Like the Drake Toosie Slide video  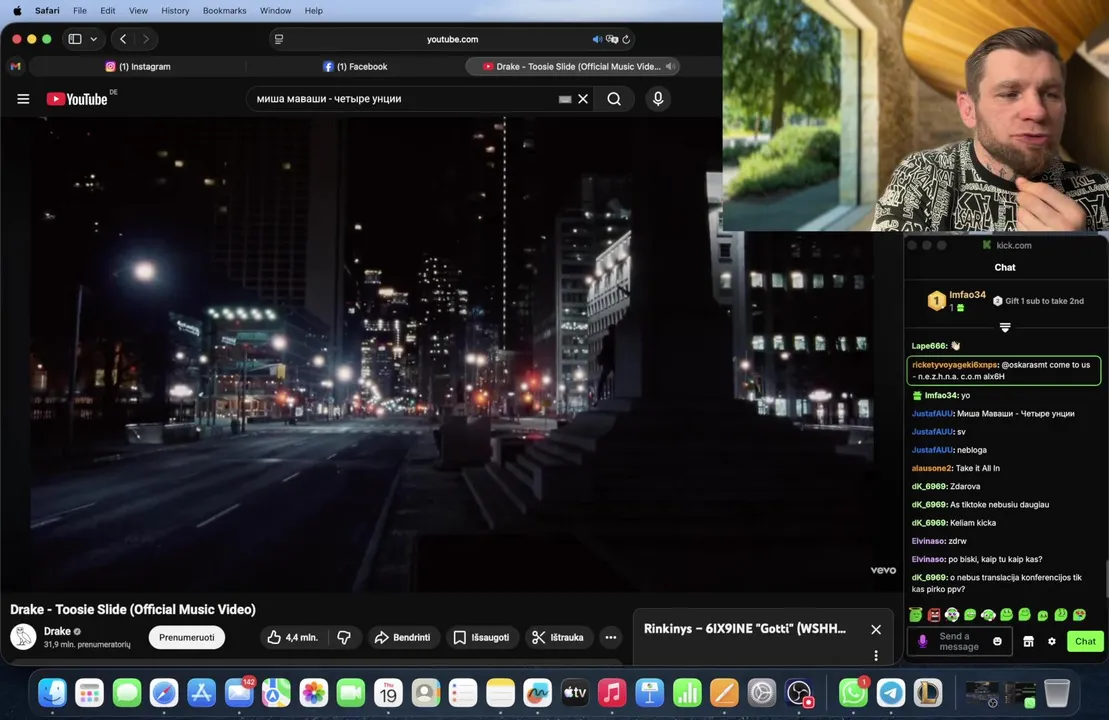point(293,637)
